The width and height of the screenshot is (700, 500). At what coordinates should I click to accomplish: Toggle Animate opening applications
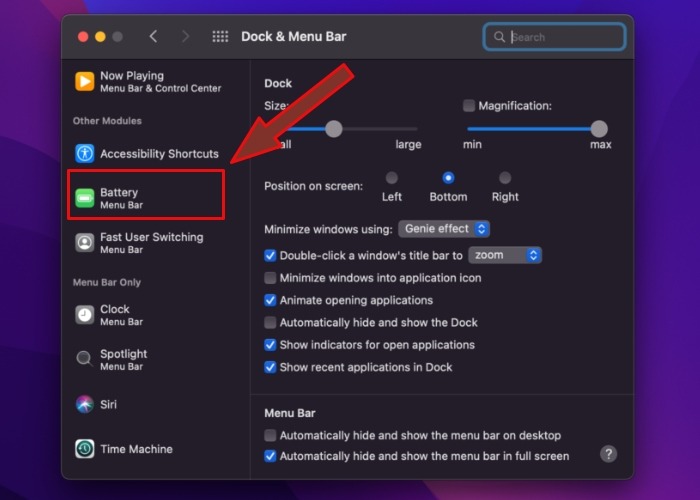pos(270,300)
